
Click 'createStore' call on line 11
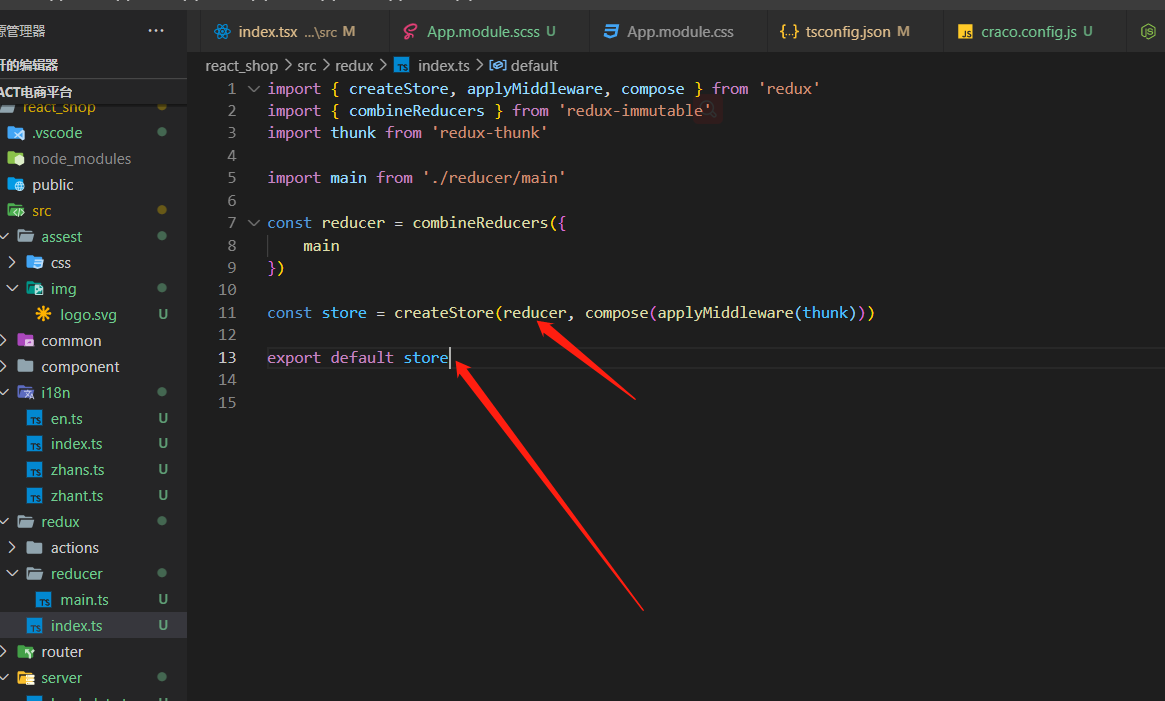(444, 313)
